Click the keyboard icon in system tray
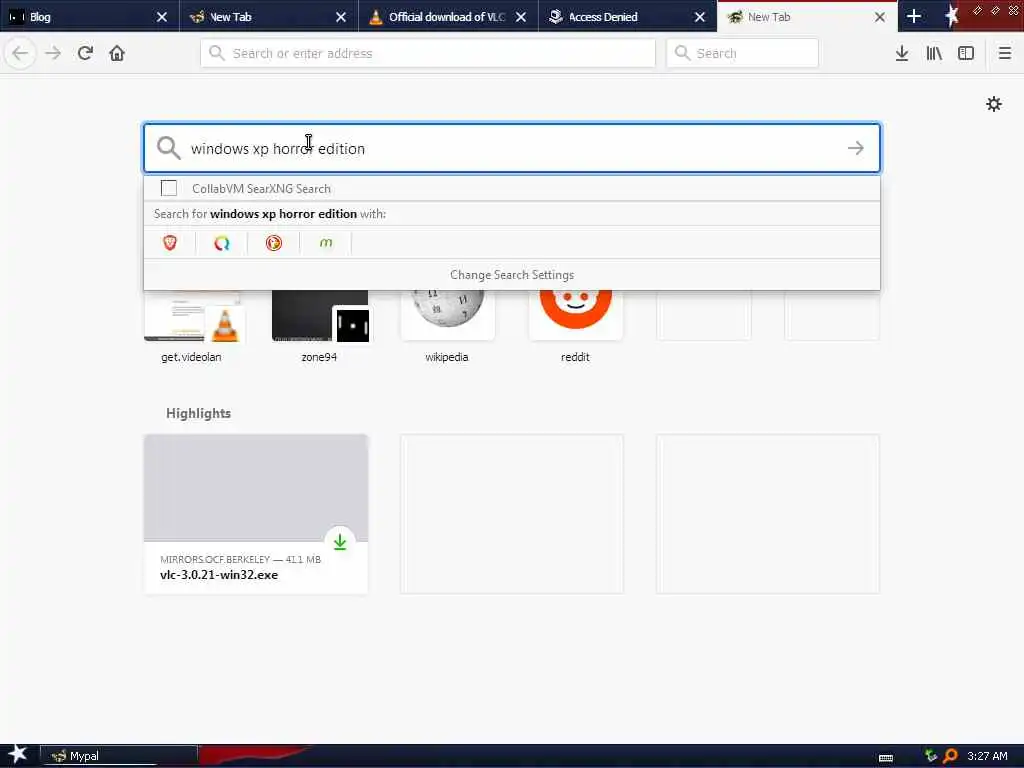Image resolution: width=1024 pixels, height=768 pixels. [886, 758]
